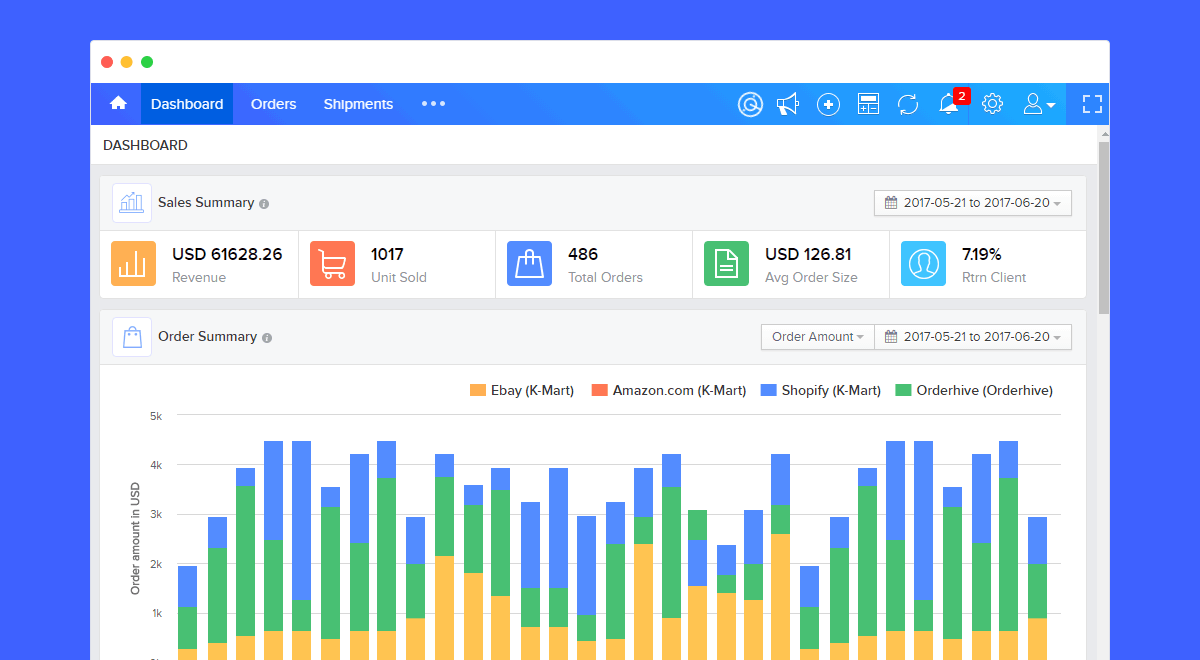Click the more options ellipsis in navbar
The image size is (1200, 660).
click(433, 104)
